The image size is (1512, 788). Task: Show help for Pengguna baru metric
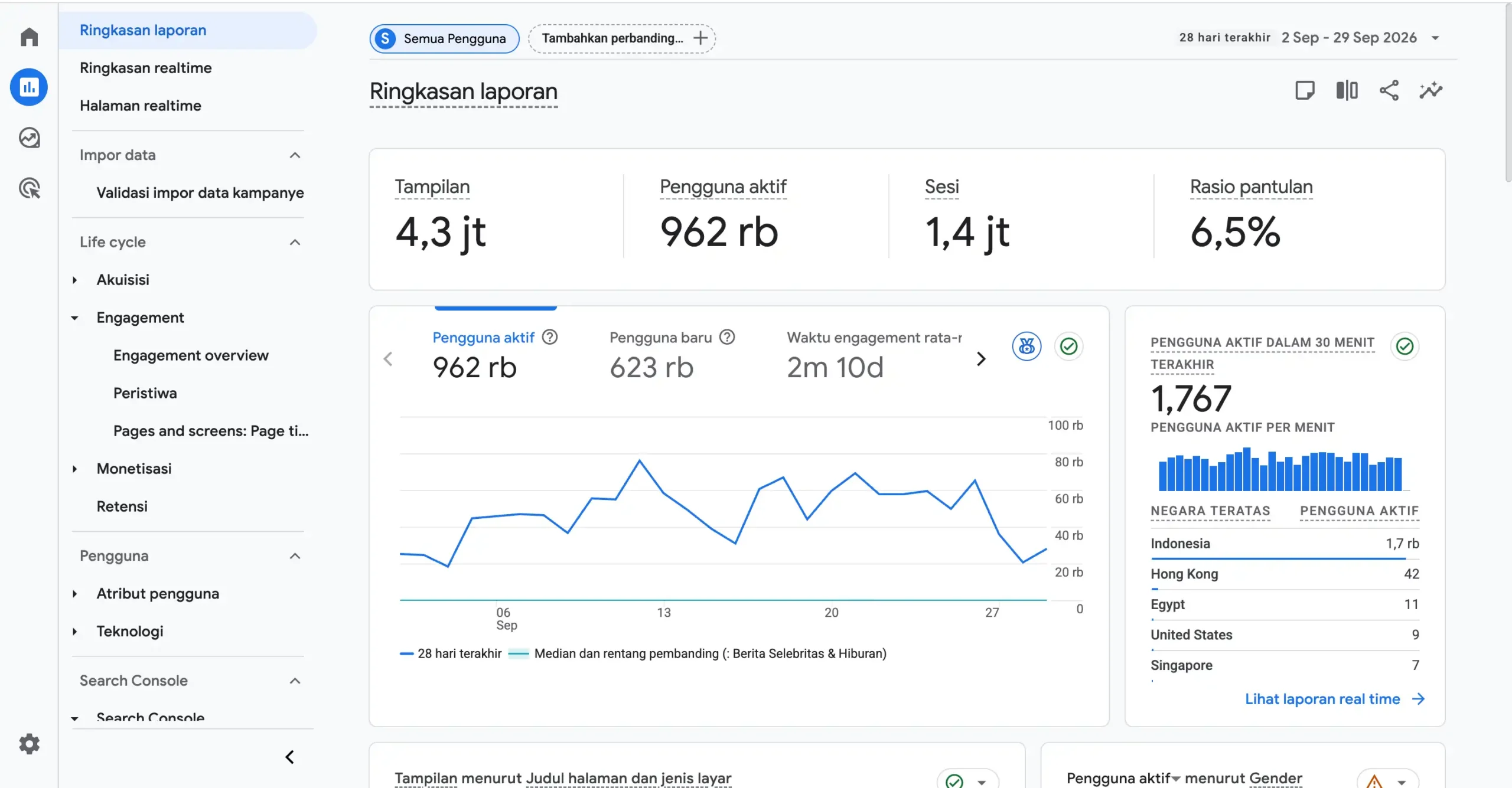[727, 337]
